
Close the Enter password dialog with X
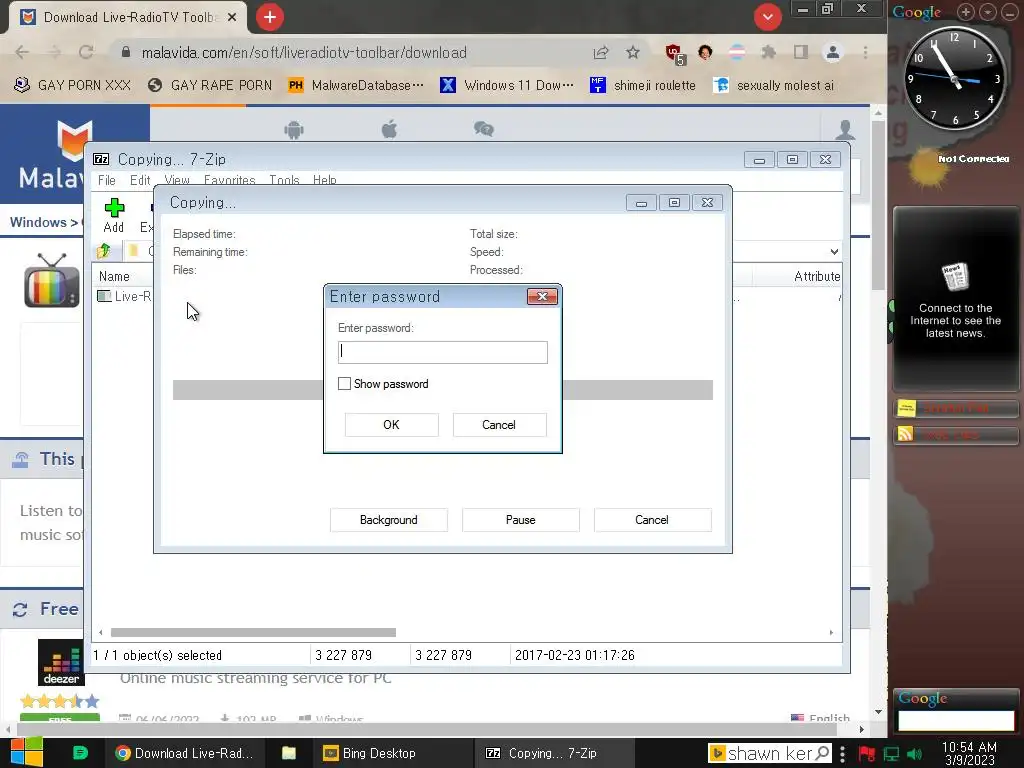542,296
